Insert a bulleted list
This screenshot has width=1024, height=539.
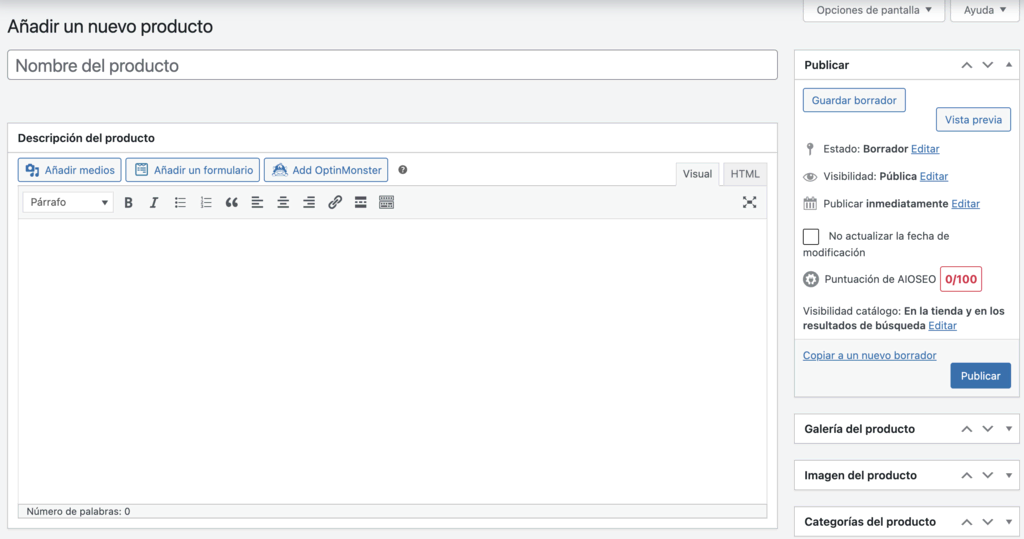[180, 203]
